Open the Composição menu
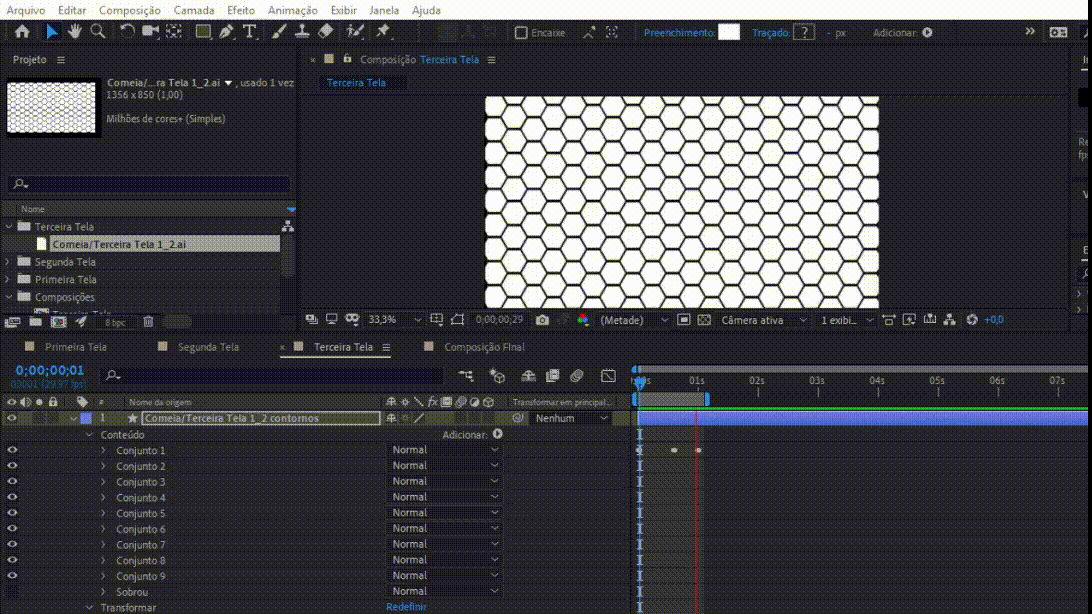 [x=129, y=10]
